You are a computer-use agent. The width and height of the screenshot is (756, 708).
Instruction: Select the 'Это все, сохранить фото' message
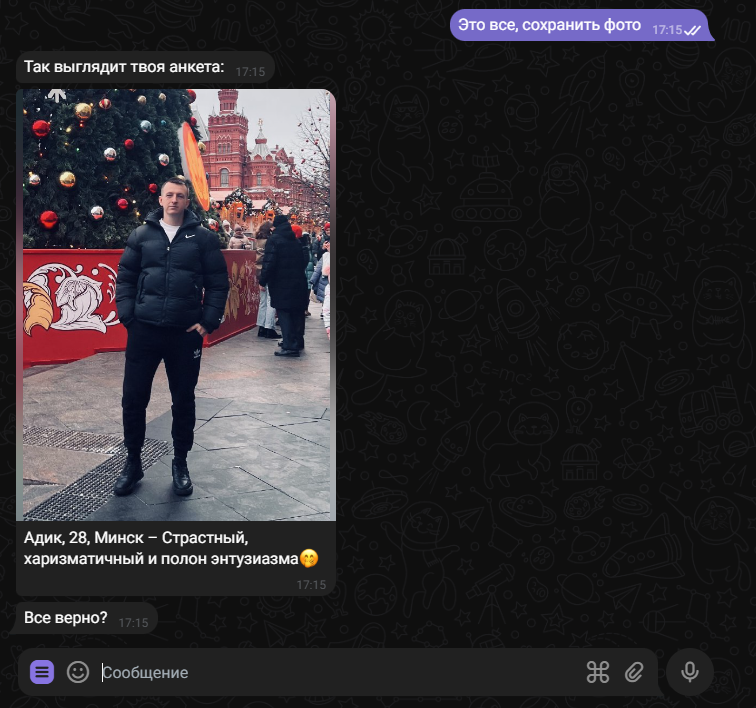(x=549, y=25)
